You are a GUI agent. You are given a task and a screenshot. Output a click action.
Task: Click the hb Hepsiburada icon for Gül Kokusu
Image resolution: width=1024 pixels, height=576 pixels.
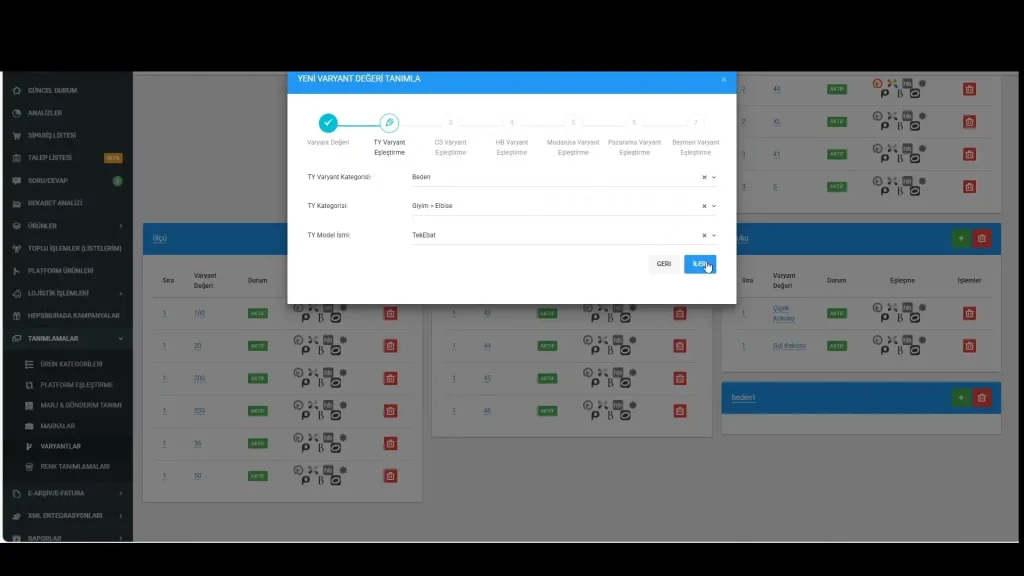coord(906,339)
